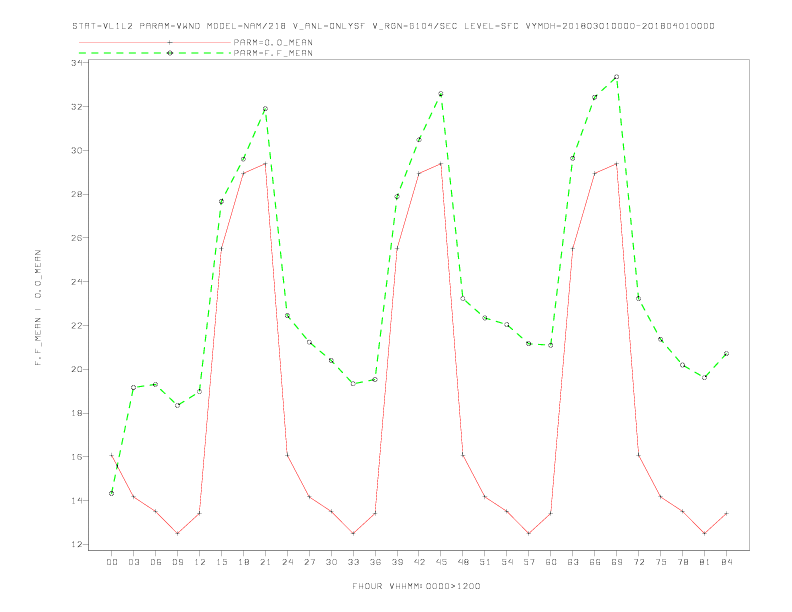This screenshot has height=612, width=792.
Task: Select green F.F_MEAN peak point at hour 69
Action: pyautogui.click(x=616, y=77)
